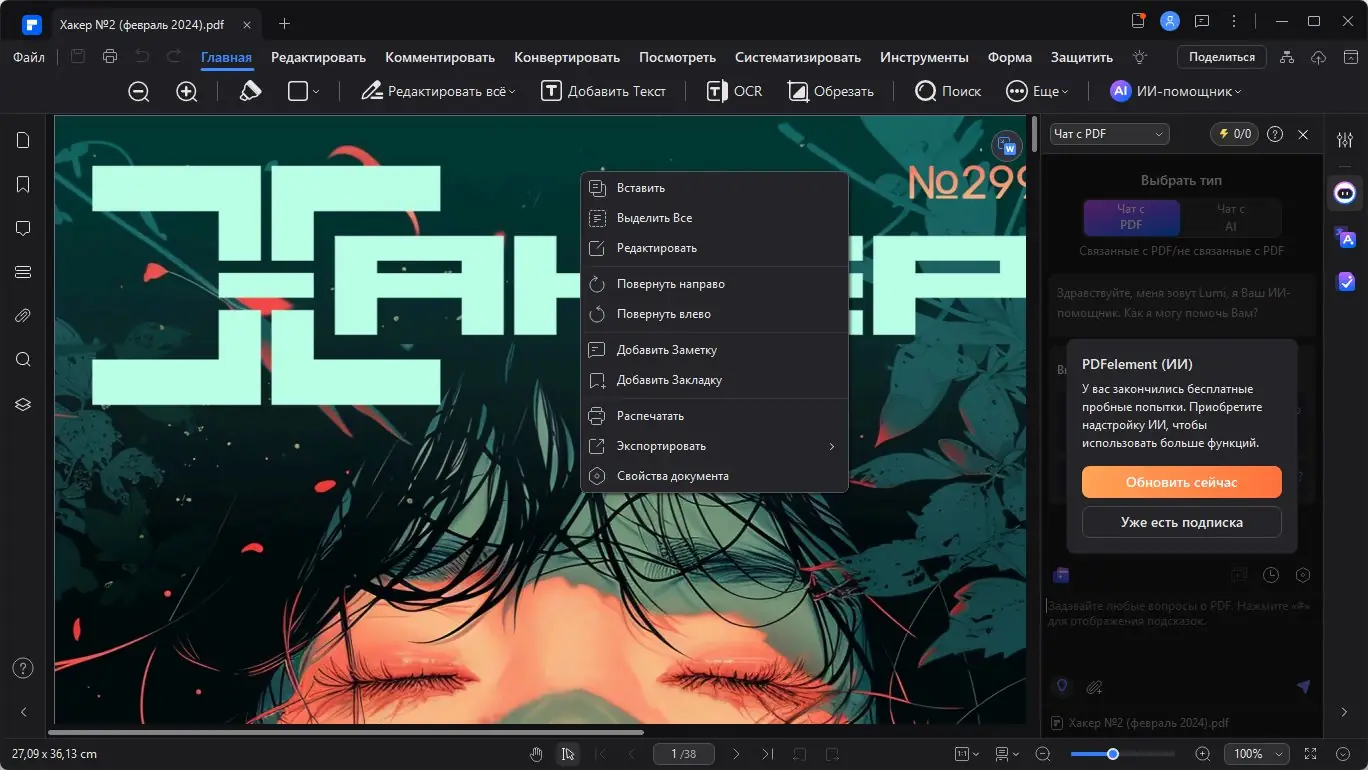Toggle the lightbulb prompts button in chat
Image resolution: width=1368 pixels, height=770 pixels.
(x=1062, y=687)
